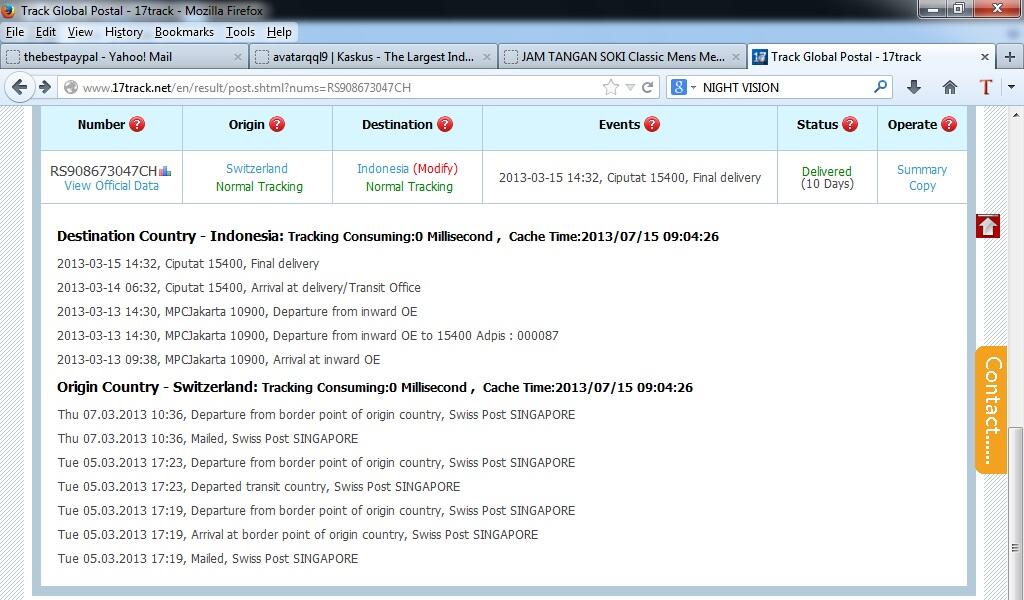Click the Switzerland origin link
The height and width of the screenshot is (600, 1024).
pyautogui.click(x=257, y=168)
